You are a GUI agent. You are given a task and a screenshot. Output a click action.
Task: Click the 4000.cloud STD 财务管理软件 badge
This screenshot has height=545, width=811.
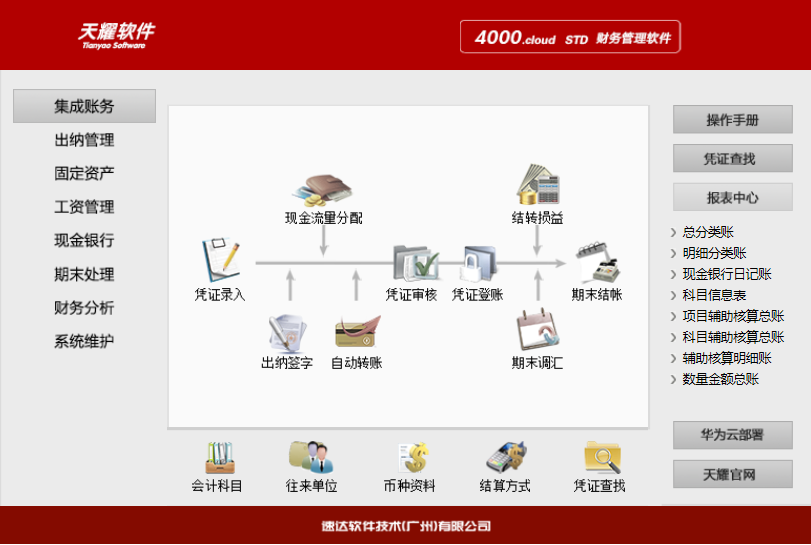570,37
